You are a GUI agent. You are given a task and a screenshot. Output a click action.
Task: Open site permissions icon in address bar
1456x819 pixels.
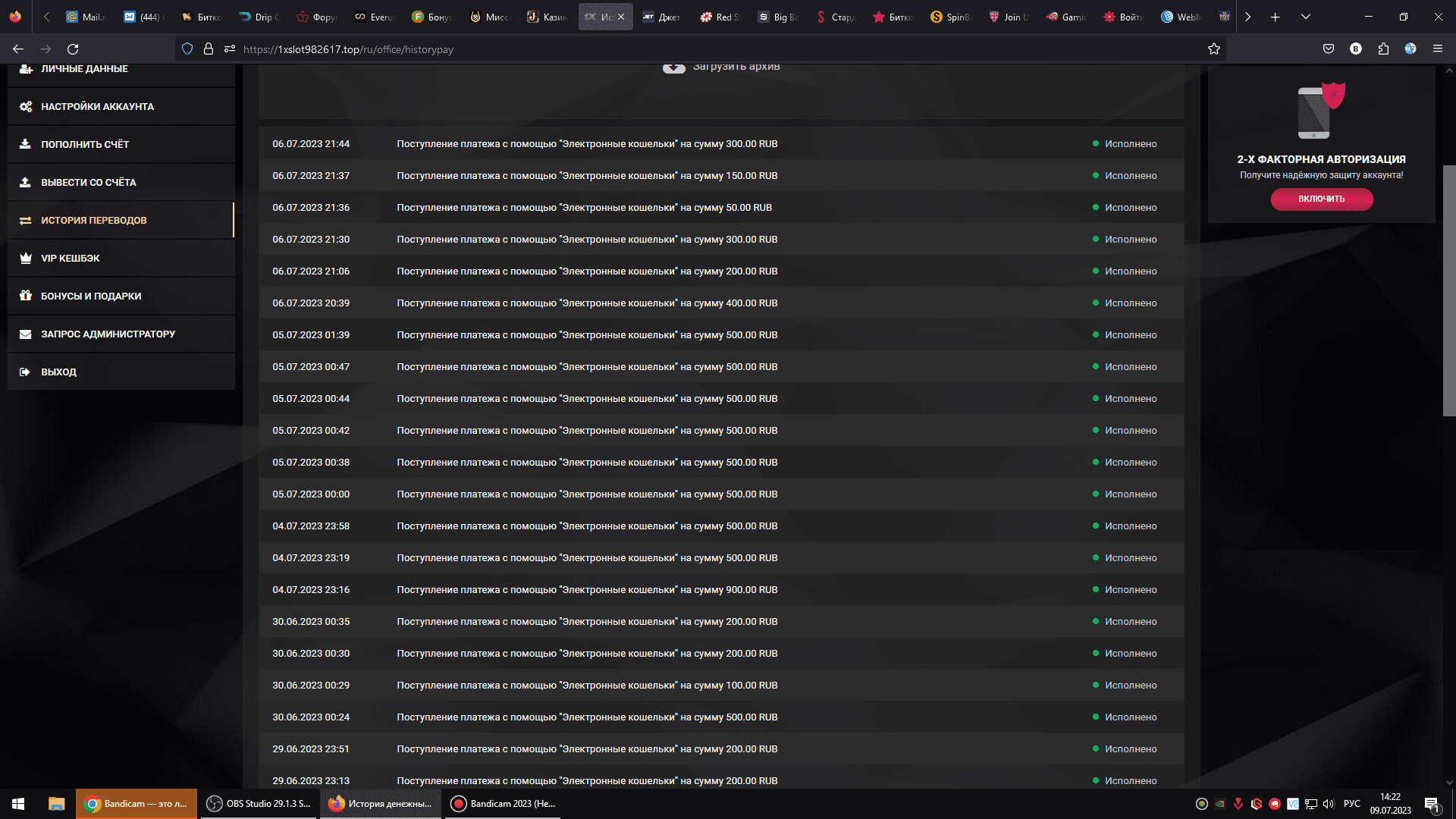point(230,49)
